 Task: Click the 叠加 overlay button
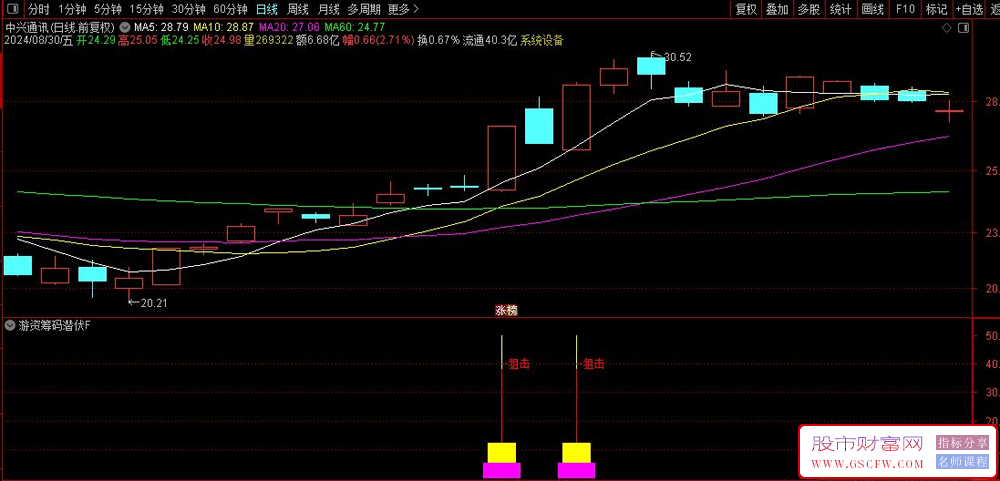tap(777, 9)
